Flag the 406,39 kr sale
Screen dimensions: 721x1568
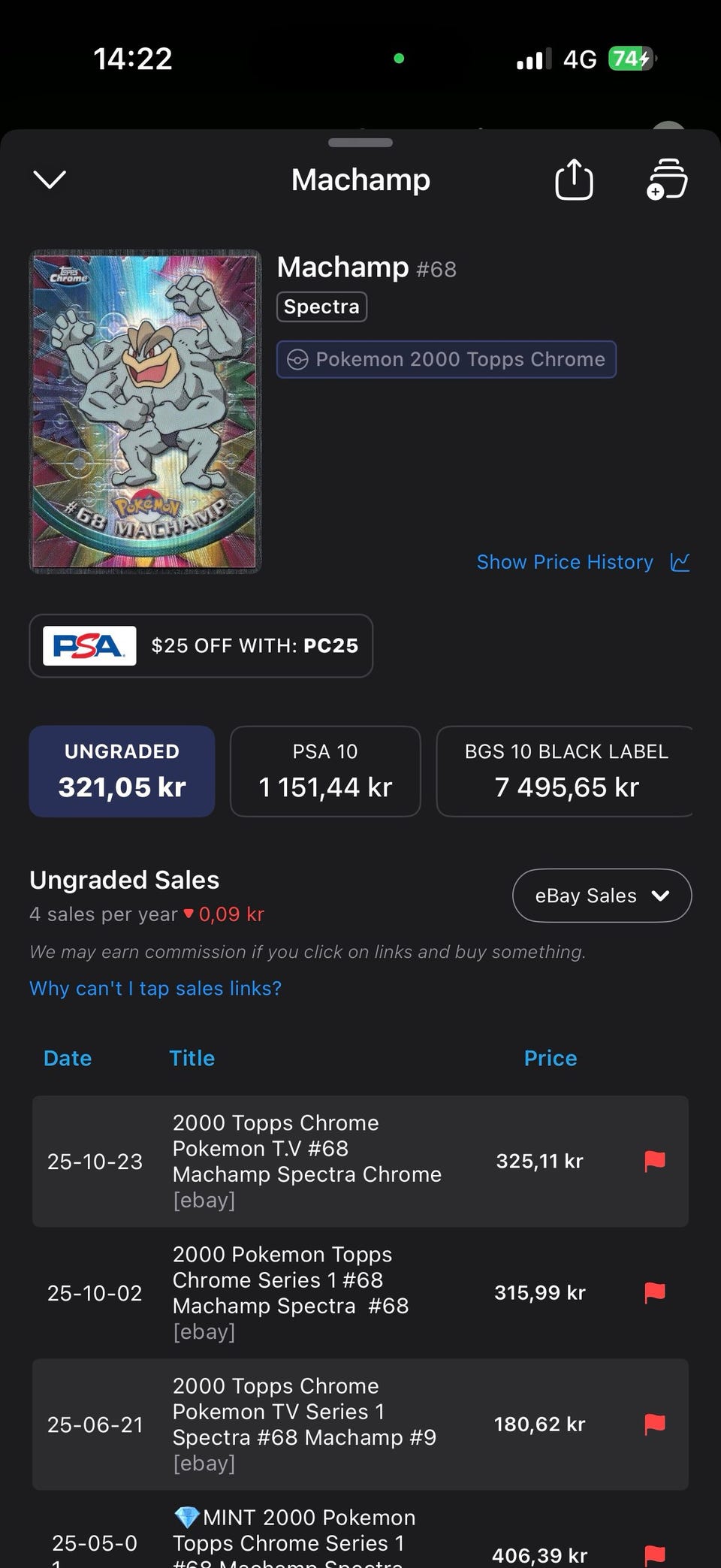point(655,1554)
